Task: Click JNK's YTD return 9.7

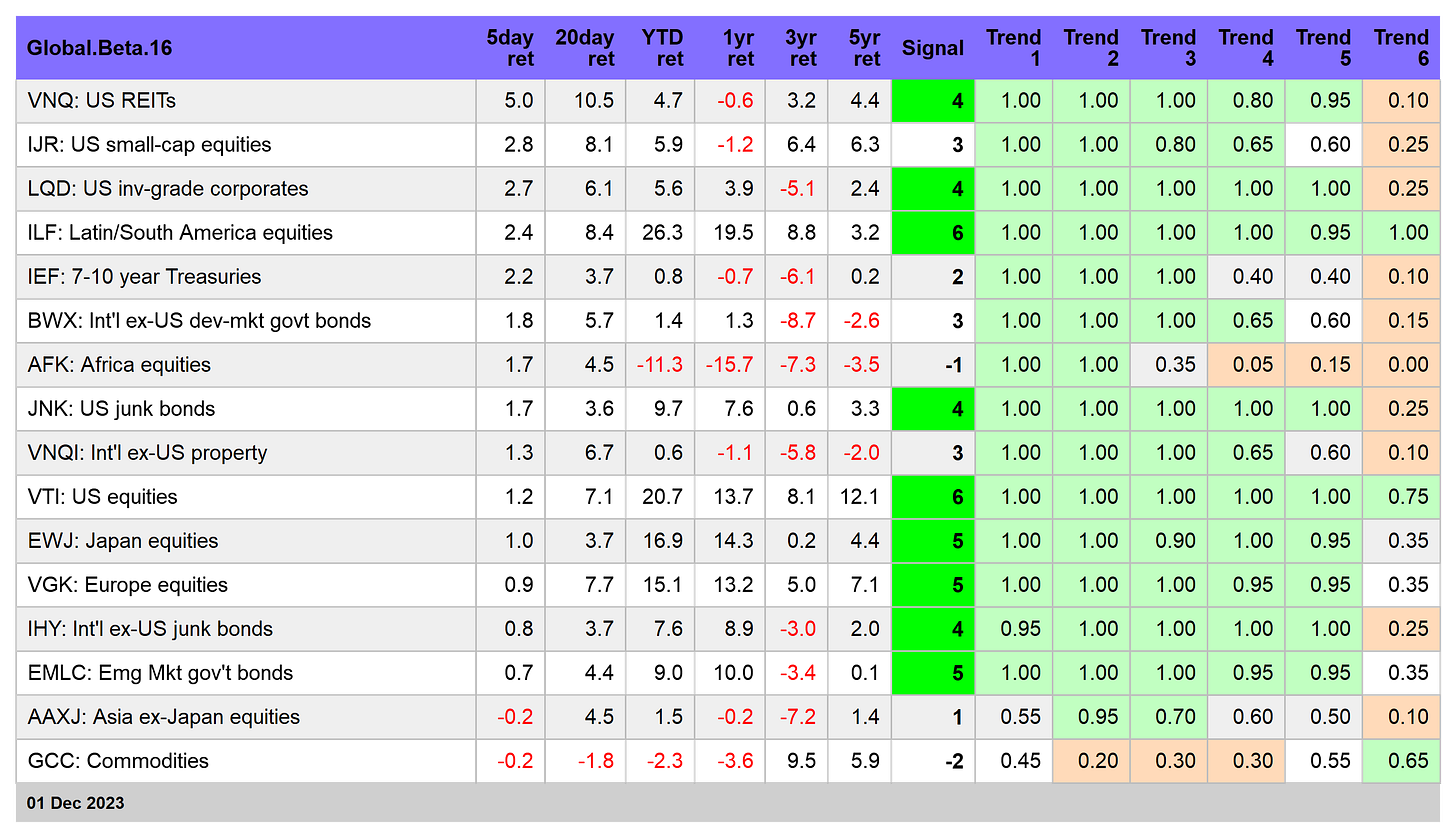Action: pos(667,409)
